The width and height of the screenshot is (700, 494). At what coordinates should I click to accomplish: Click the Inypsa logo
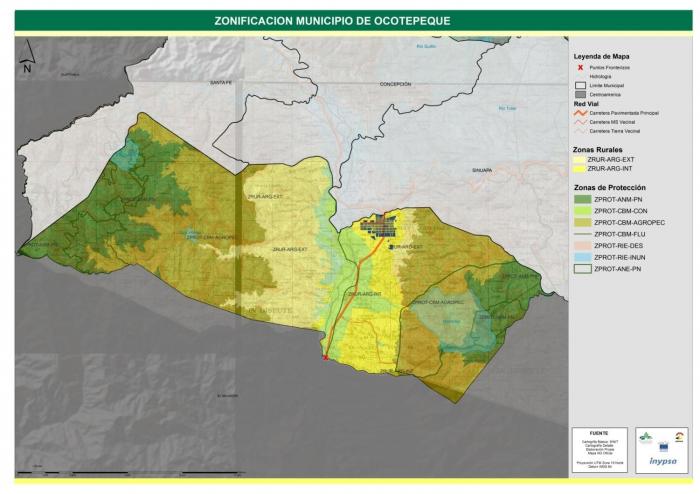pyautogui.click(x=661, y=461)
